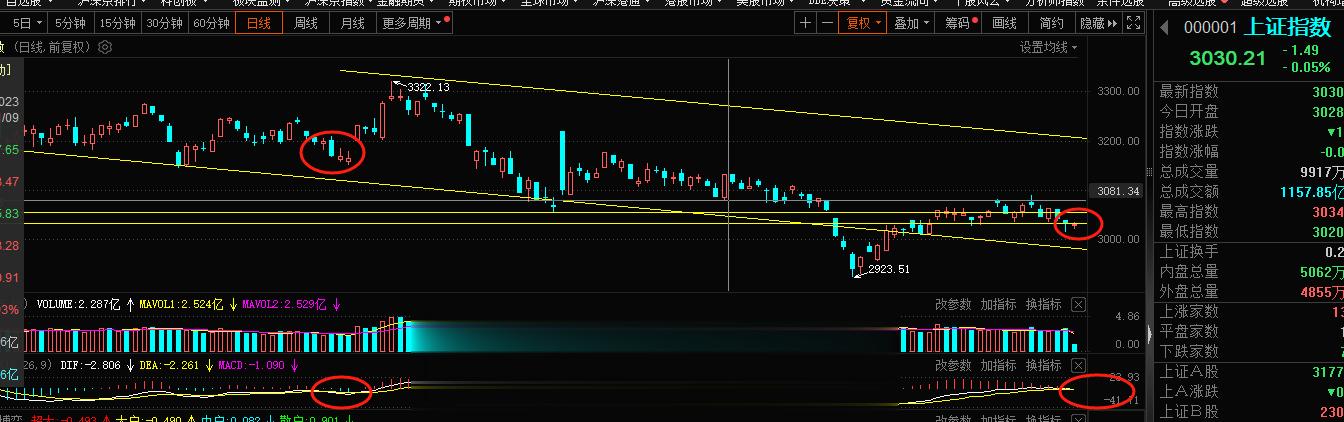Click the 上证A股 row
Screen dimensions: 1344x422
point(1250,372)
